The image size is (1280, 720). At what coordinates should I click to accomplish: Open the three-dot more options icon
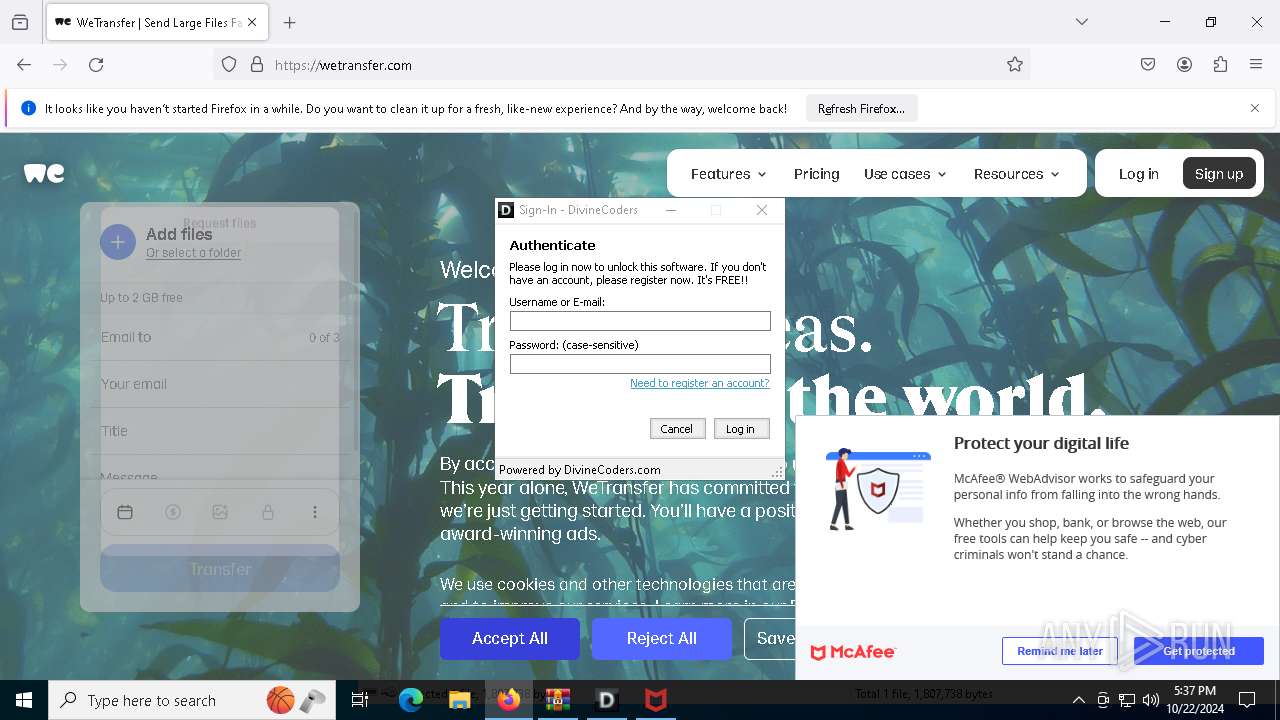pos(315,512)
